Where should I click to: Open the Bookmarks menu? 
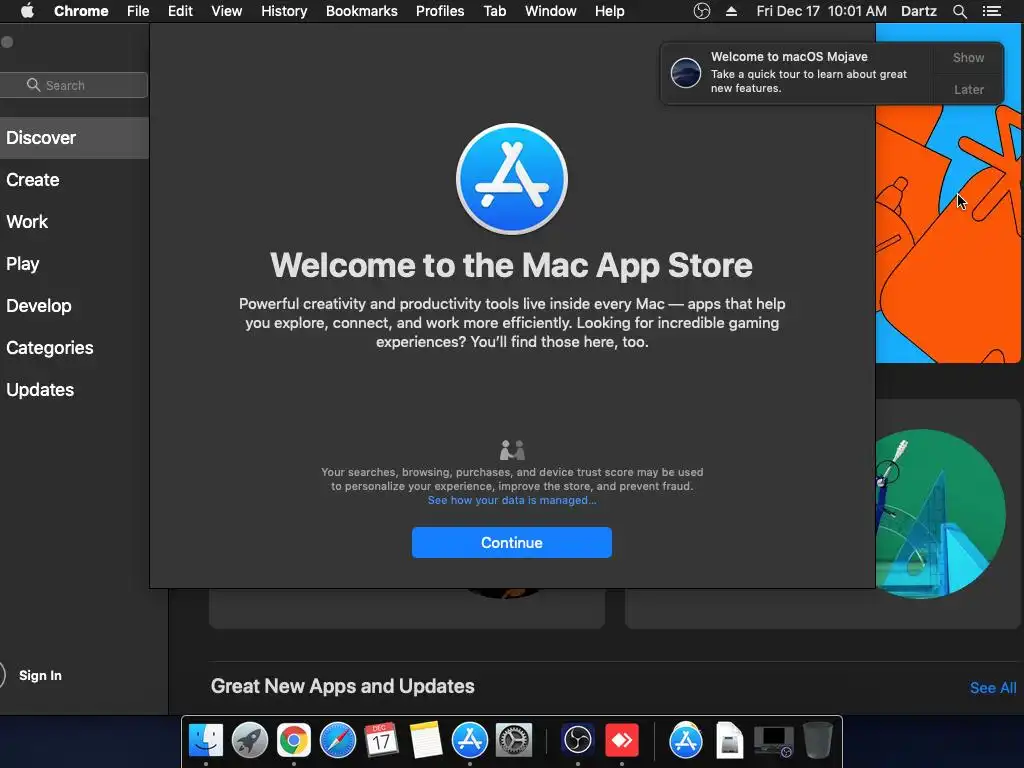click(x=362, y=11)
